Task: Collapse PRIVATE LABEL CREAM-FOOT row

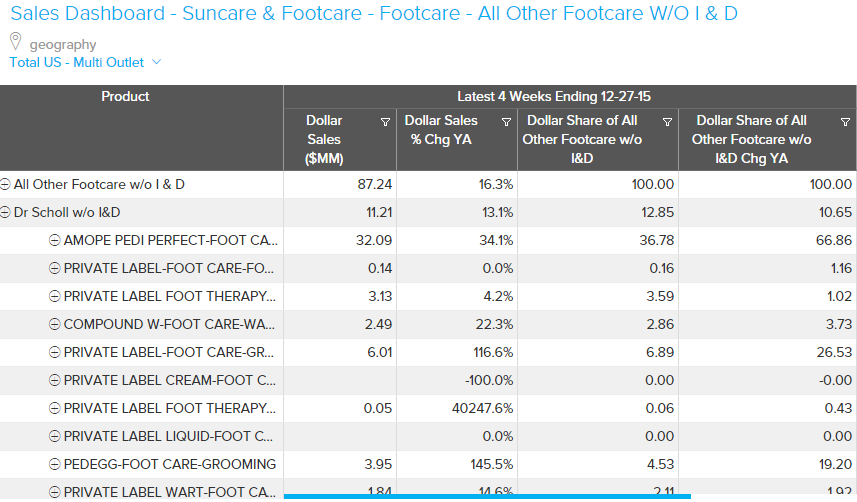Action: coord(55,380)
